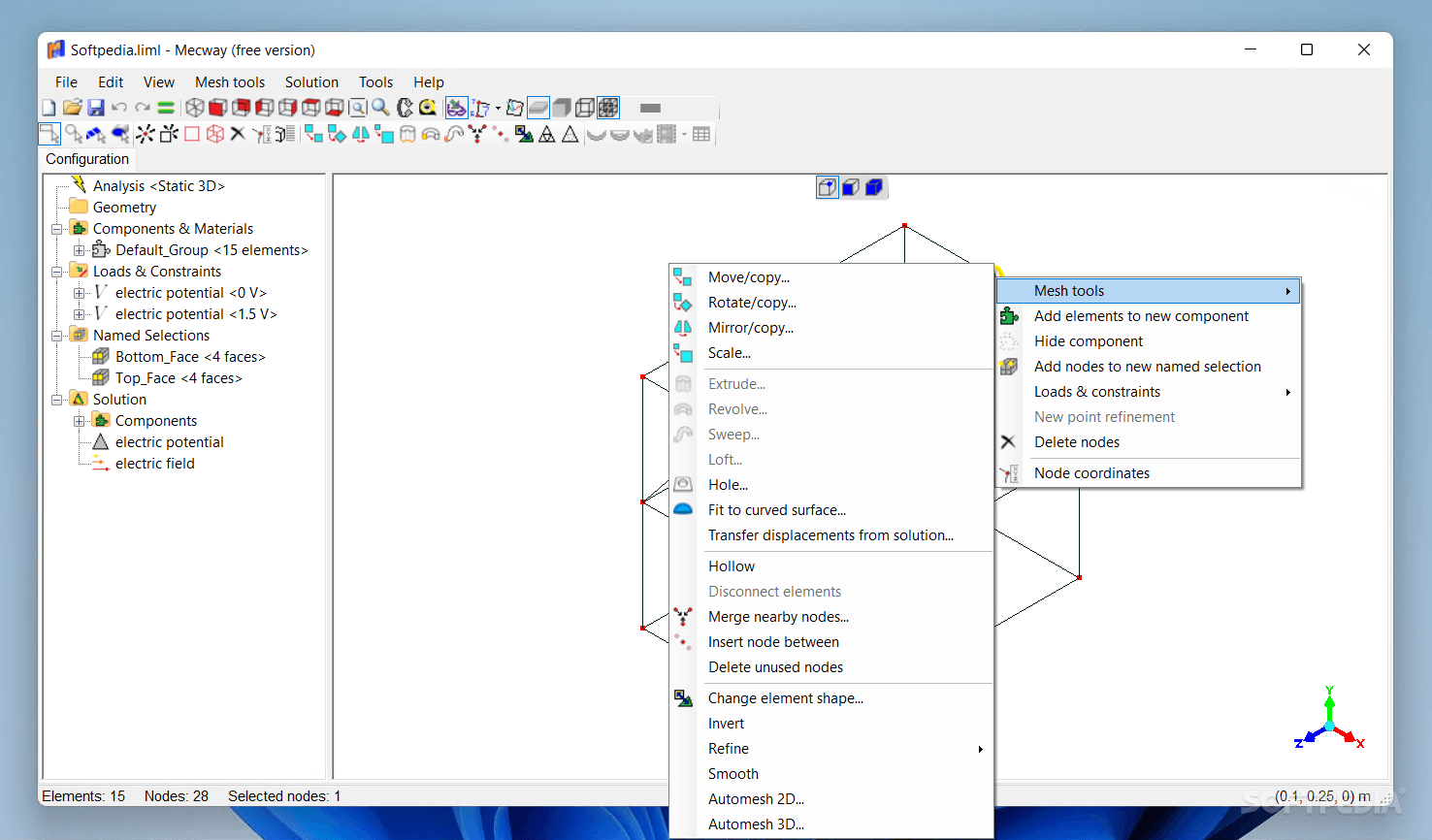Expand the Components node under Solution

81,420
